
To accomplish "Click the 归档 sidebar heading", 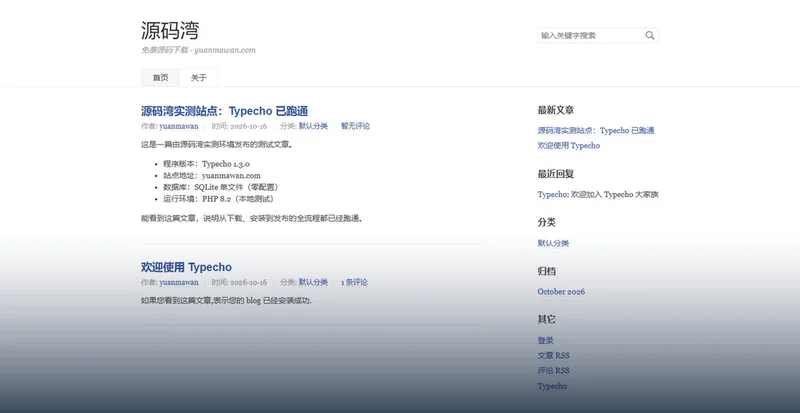I will (546, 271).
